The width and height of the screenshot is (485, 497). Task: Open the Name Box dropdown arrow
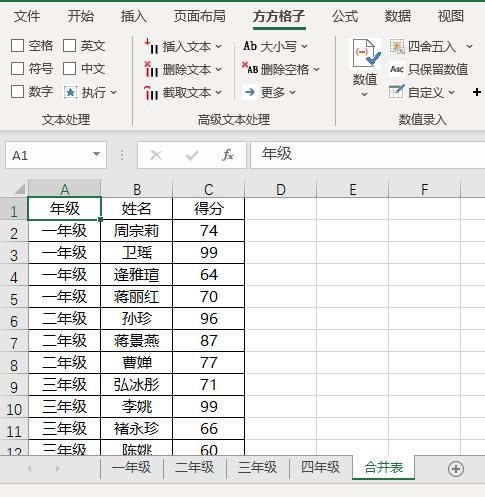[96, 154]
